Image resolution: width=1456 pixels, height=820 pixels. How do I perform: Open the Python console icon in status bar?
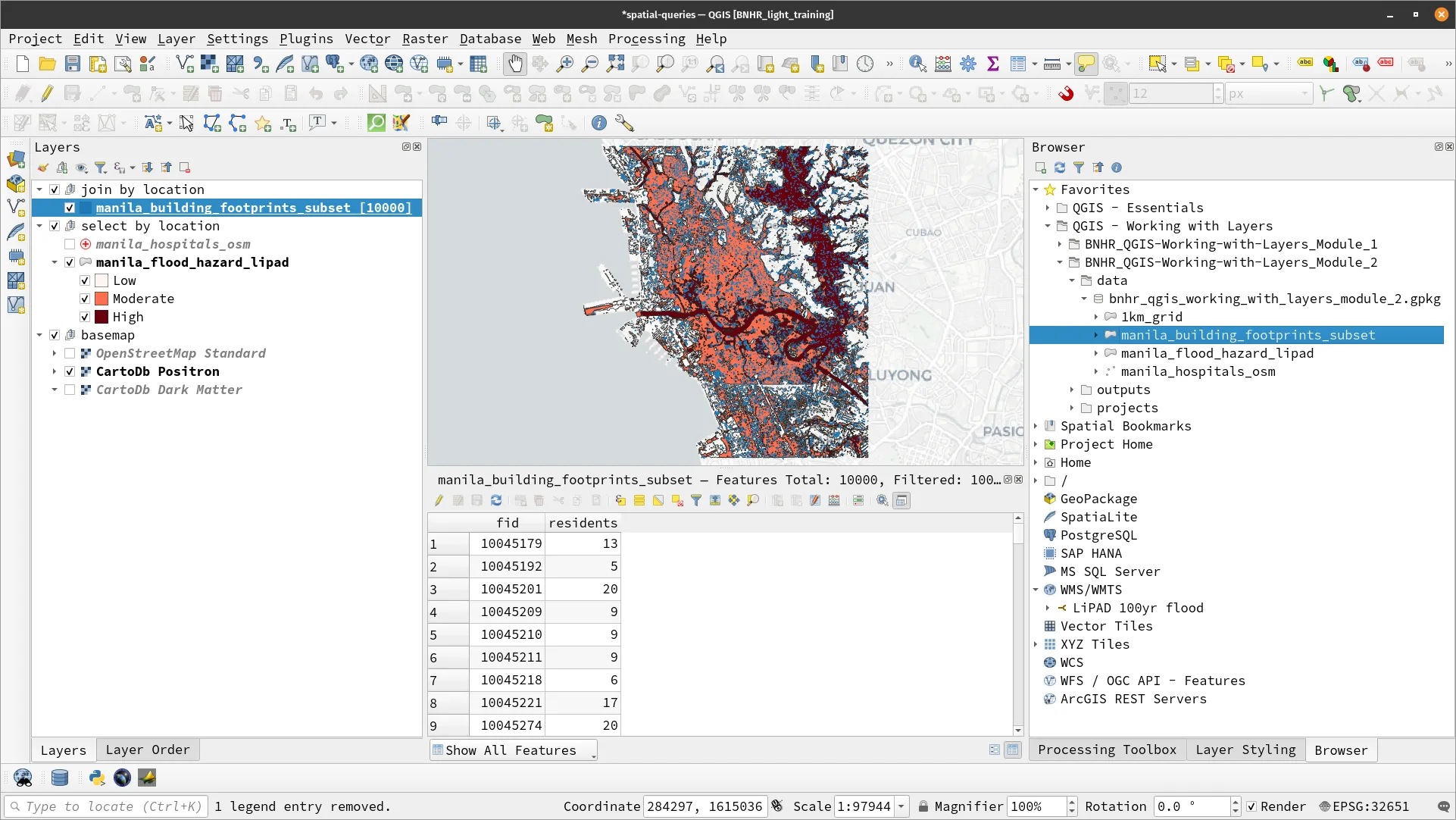tap(96, 778)
